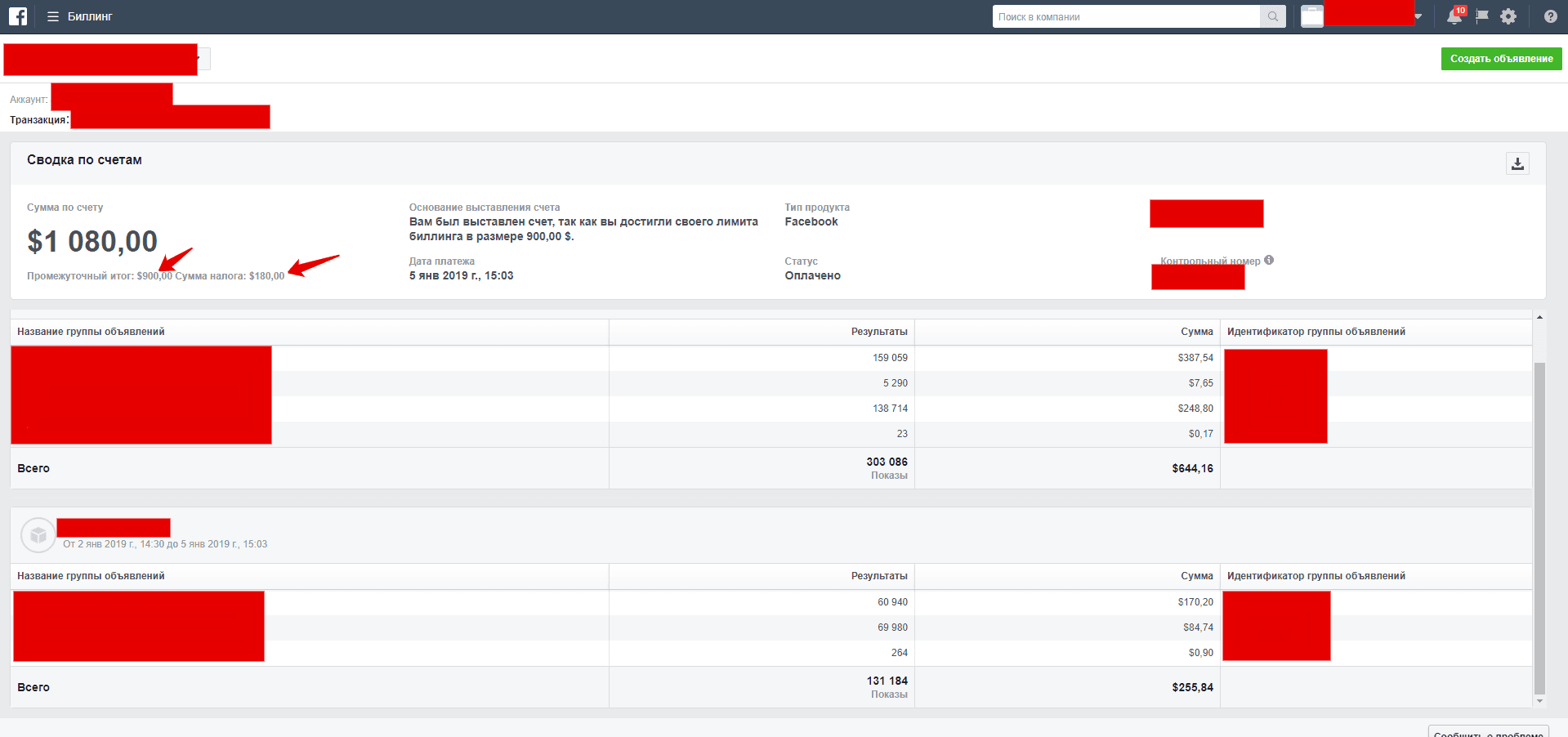Open the settings gear icon
Screen dimensions: 1568x737
pos(1508,16)
